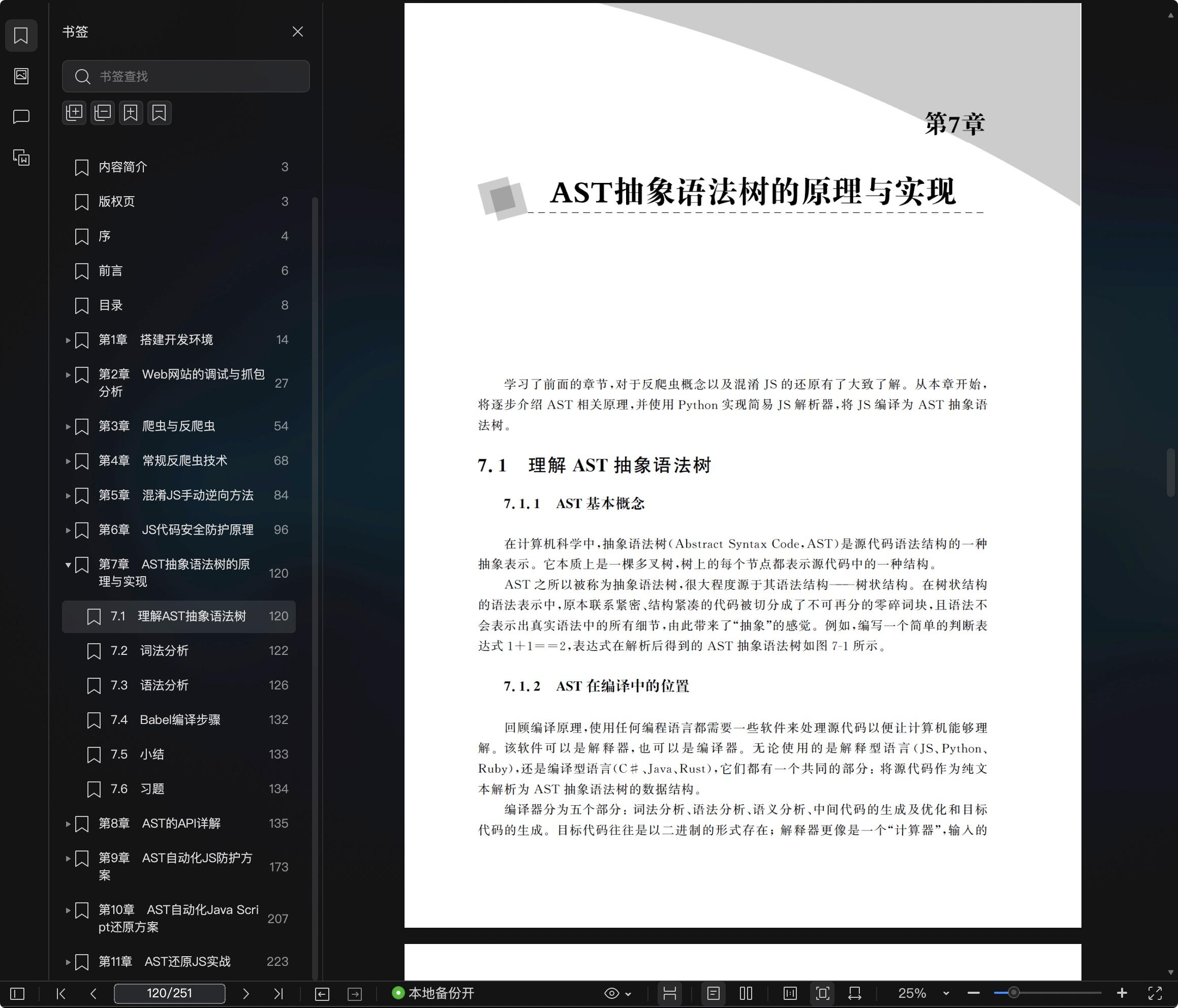Toggle the page break display icon
1178x1008 pixels.
[x=670, y=993]
